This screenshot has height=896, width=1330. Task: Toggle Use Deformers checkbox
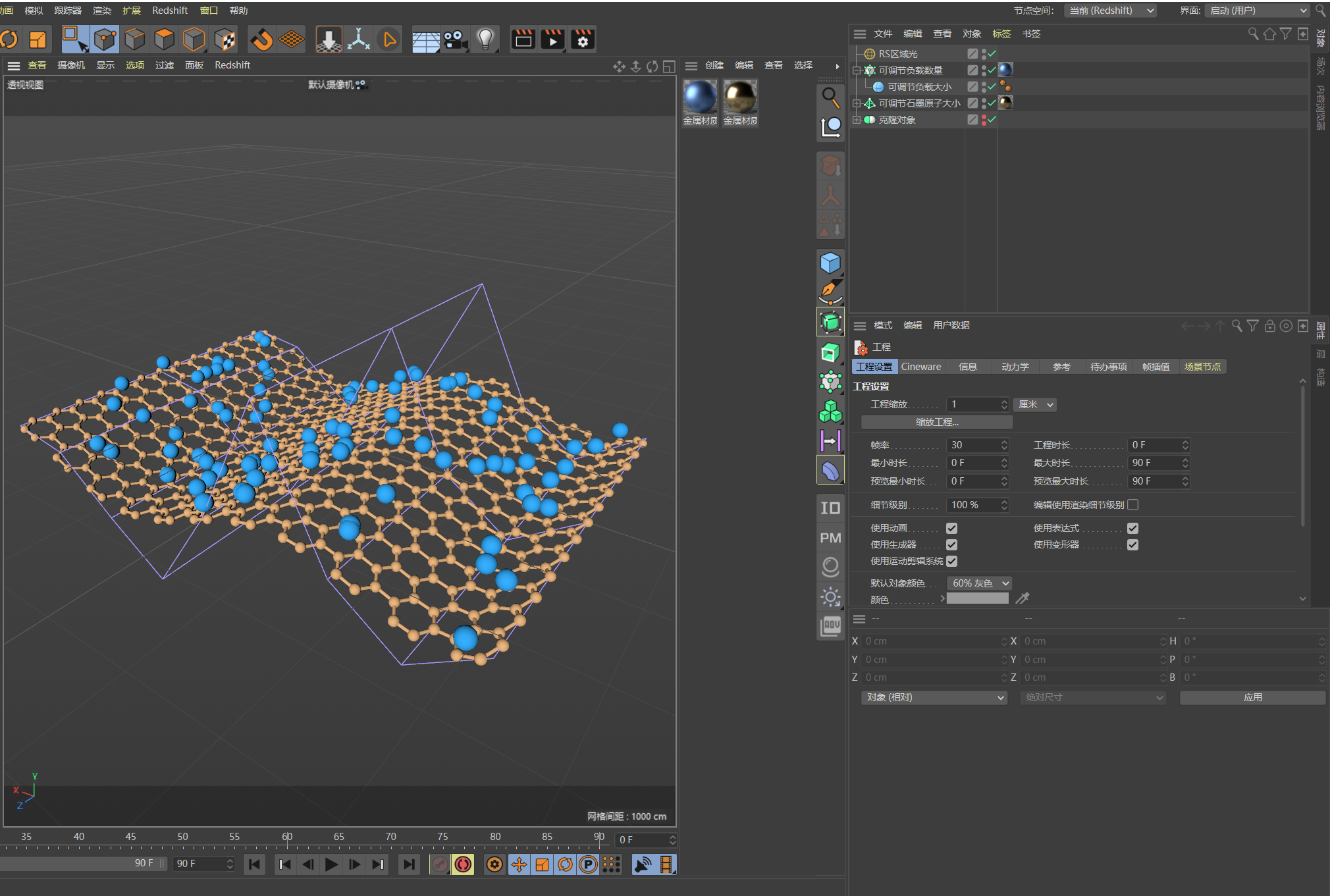tap(1132, 544)
